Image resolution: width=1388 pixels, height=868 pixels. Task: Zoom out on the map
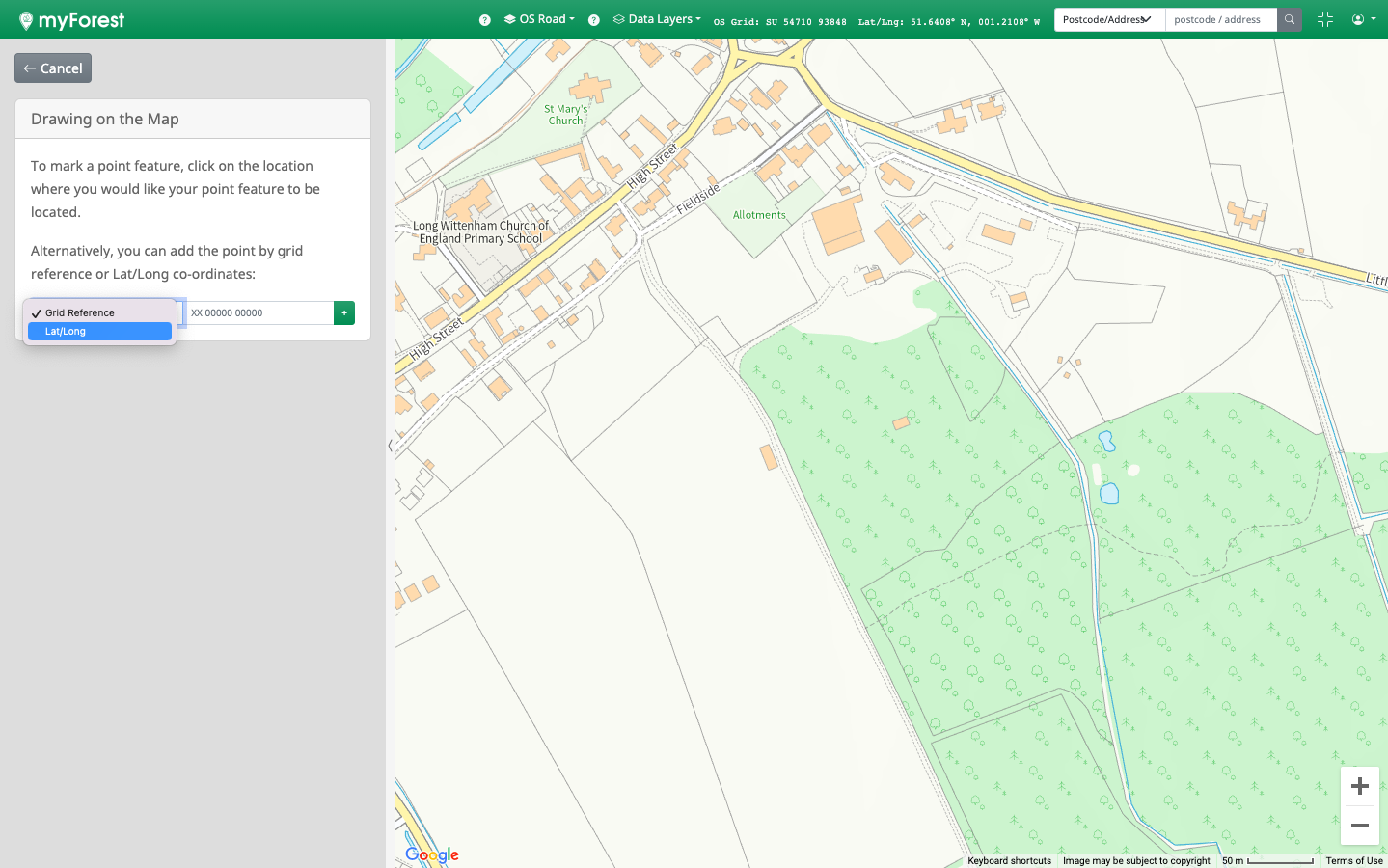(1359, 826)
